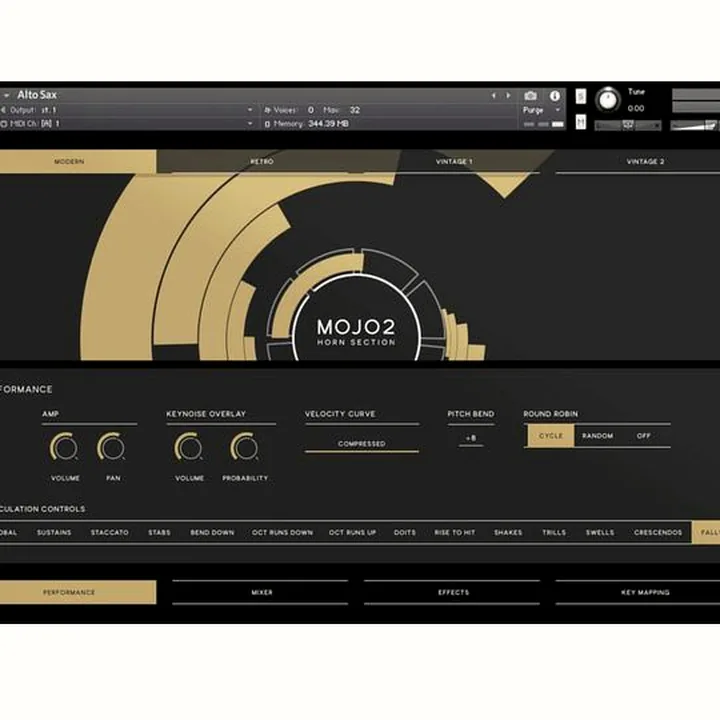720x720 pixels.
Task: Select the Retro preset tab
Action: [262, 162]
